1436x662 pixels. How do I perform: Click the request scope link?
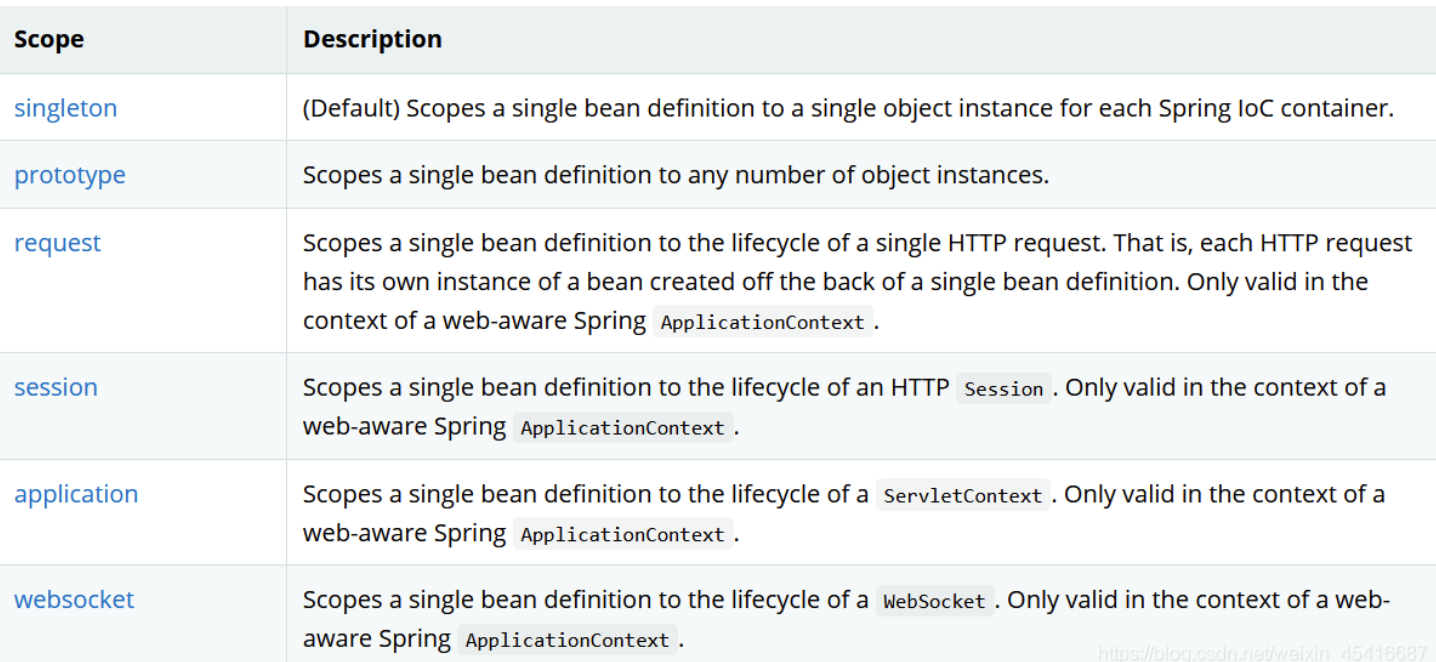[x=57, y=243]
